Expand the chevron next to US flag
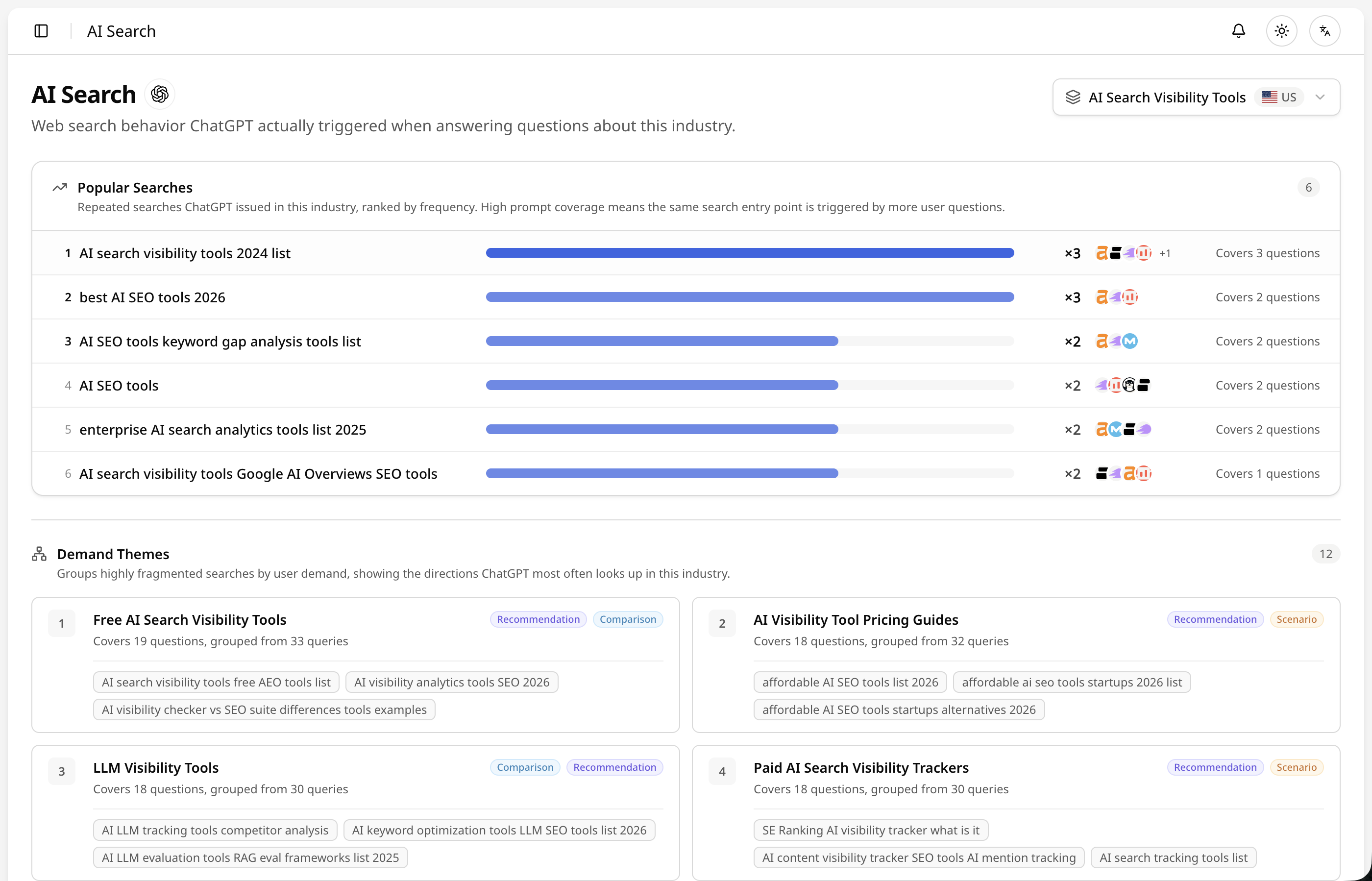The image size is (1372, 881). click(1320, 97)
